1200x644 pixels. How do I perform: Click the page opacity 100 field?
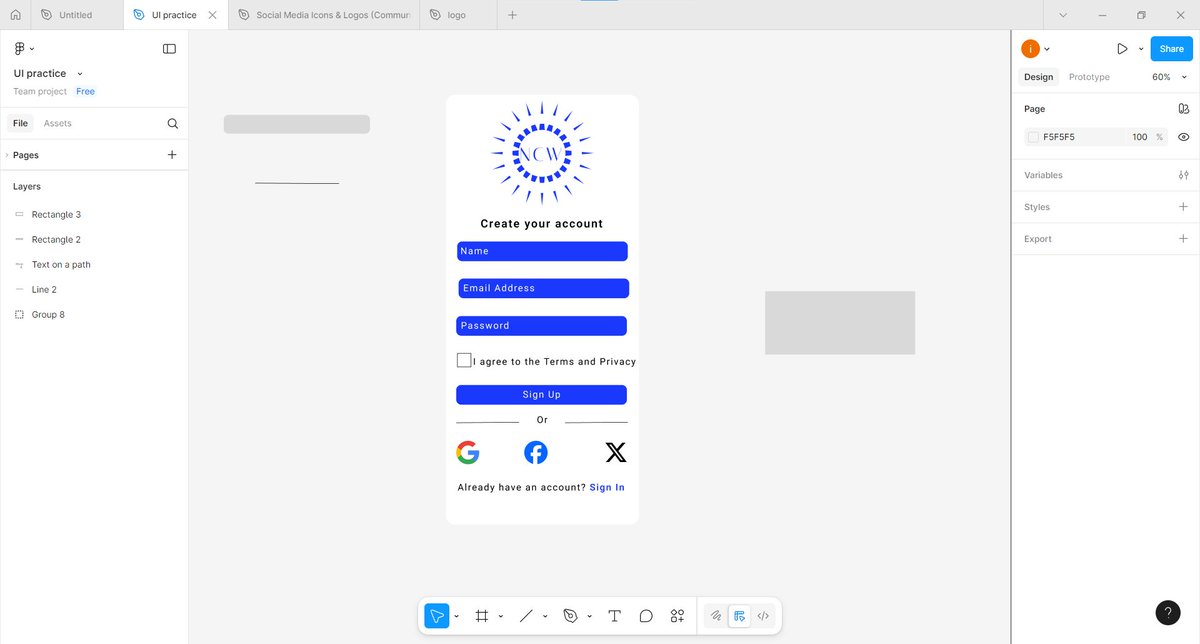coord(1140,137)
